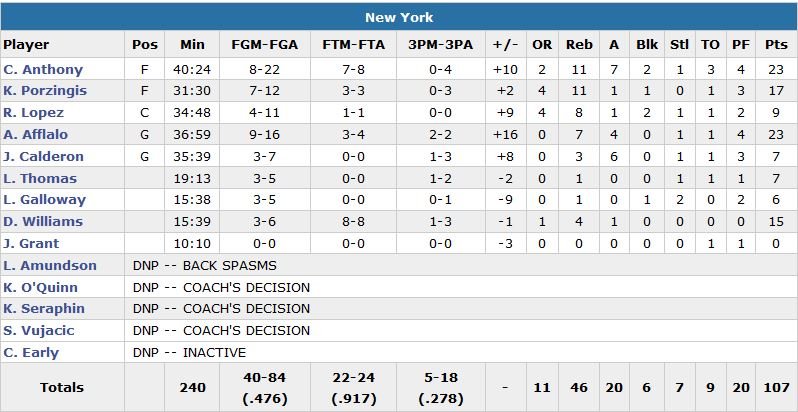This screenshot has width=798, height=412.
Task: Select K. Seraphin player link
Action: click(x=44, y=309)
